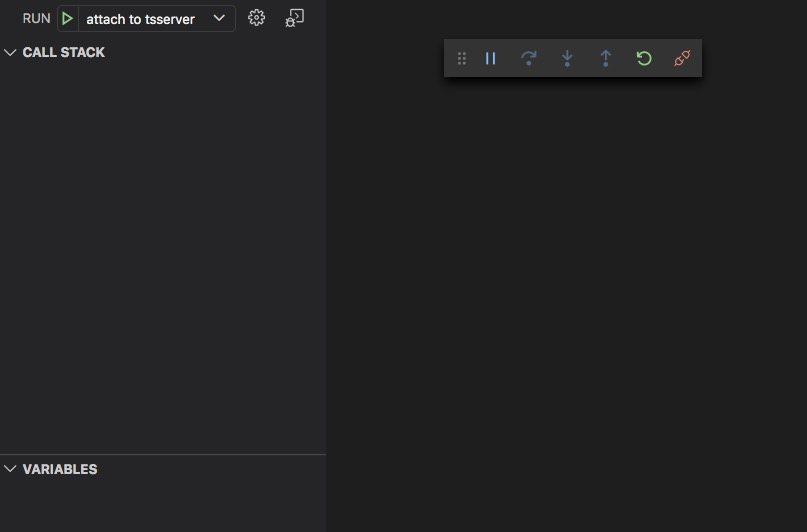The height and width of the screenshot is (532, 807).
Task: Click the VARIABLES header text
Action: (x=60, y=469)
